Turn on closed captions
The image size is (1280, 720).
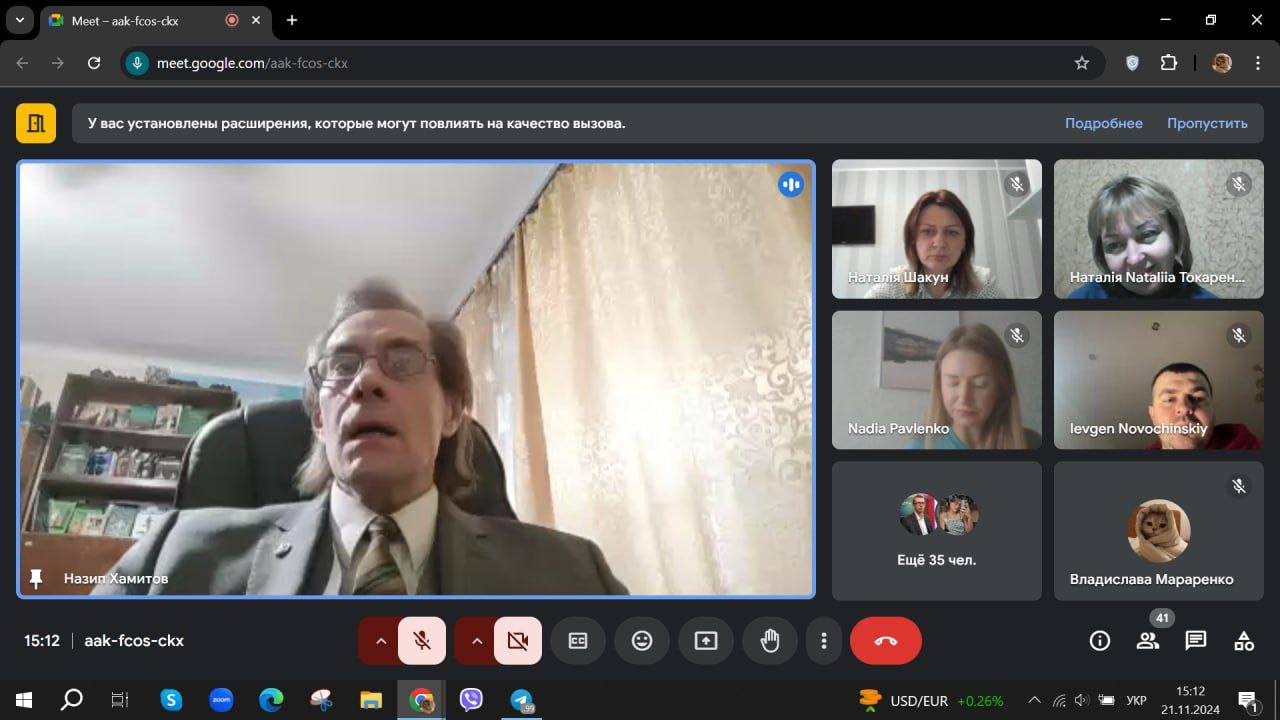point(578,641)
